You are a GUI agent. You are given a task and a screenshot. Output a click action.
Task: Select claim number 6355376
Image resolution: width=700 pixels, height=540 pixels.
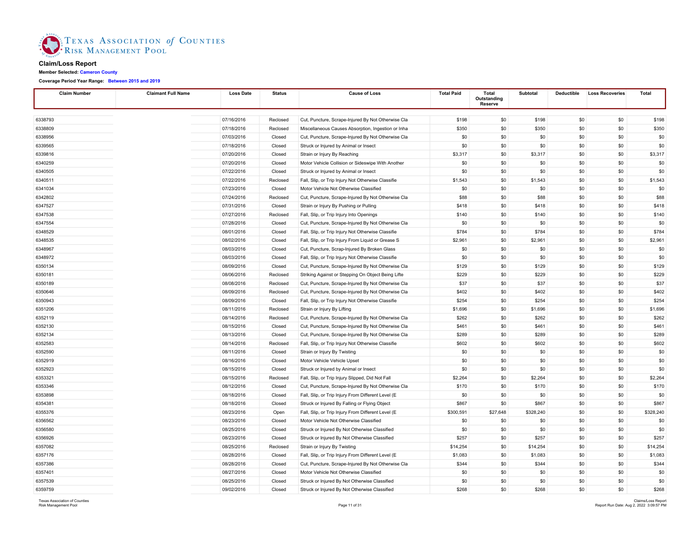(45, 412)
